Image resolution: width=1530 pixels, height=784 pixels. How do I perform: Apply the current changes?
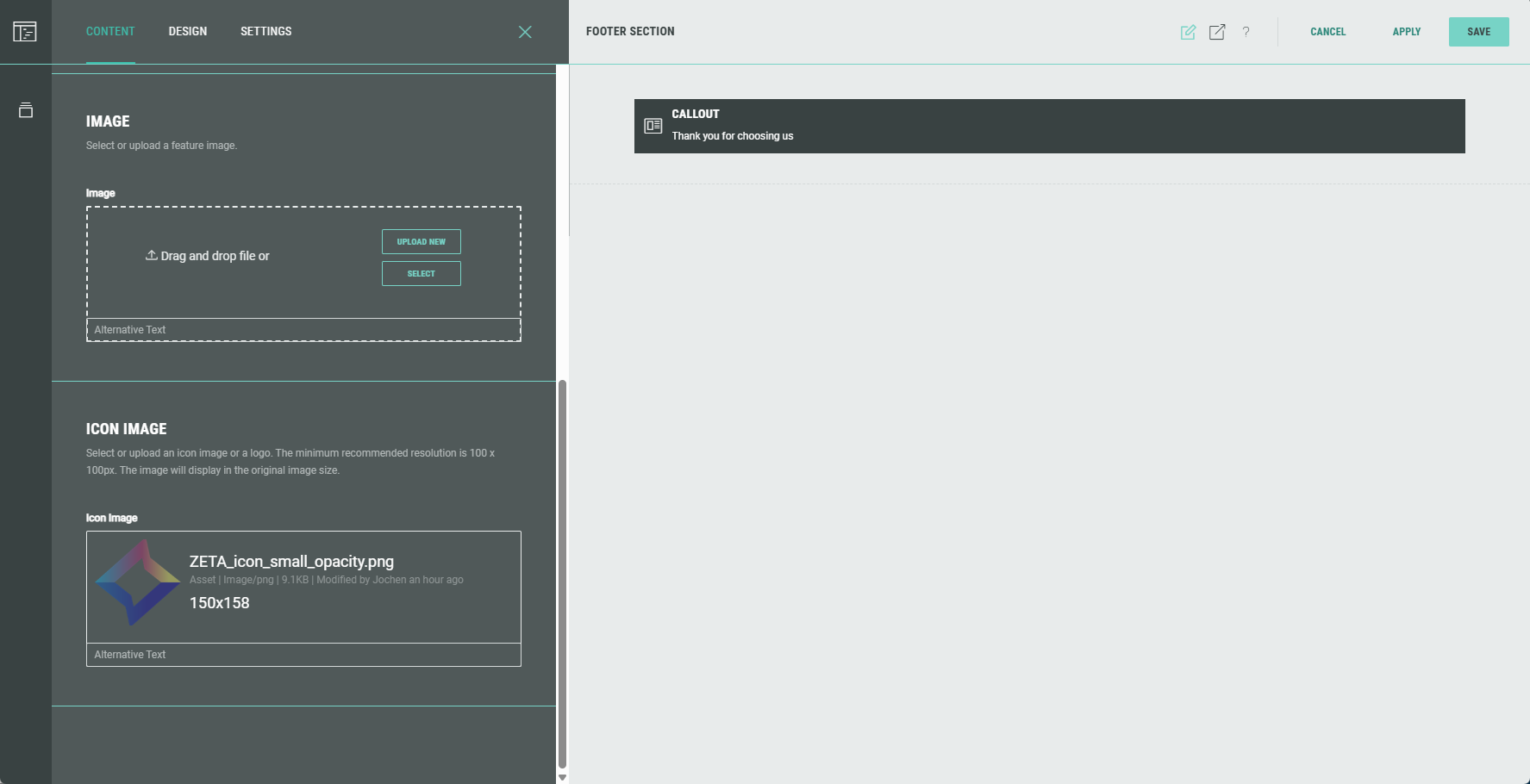tap(1406, 32)
